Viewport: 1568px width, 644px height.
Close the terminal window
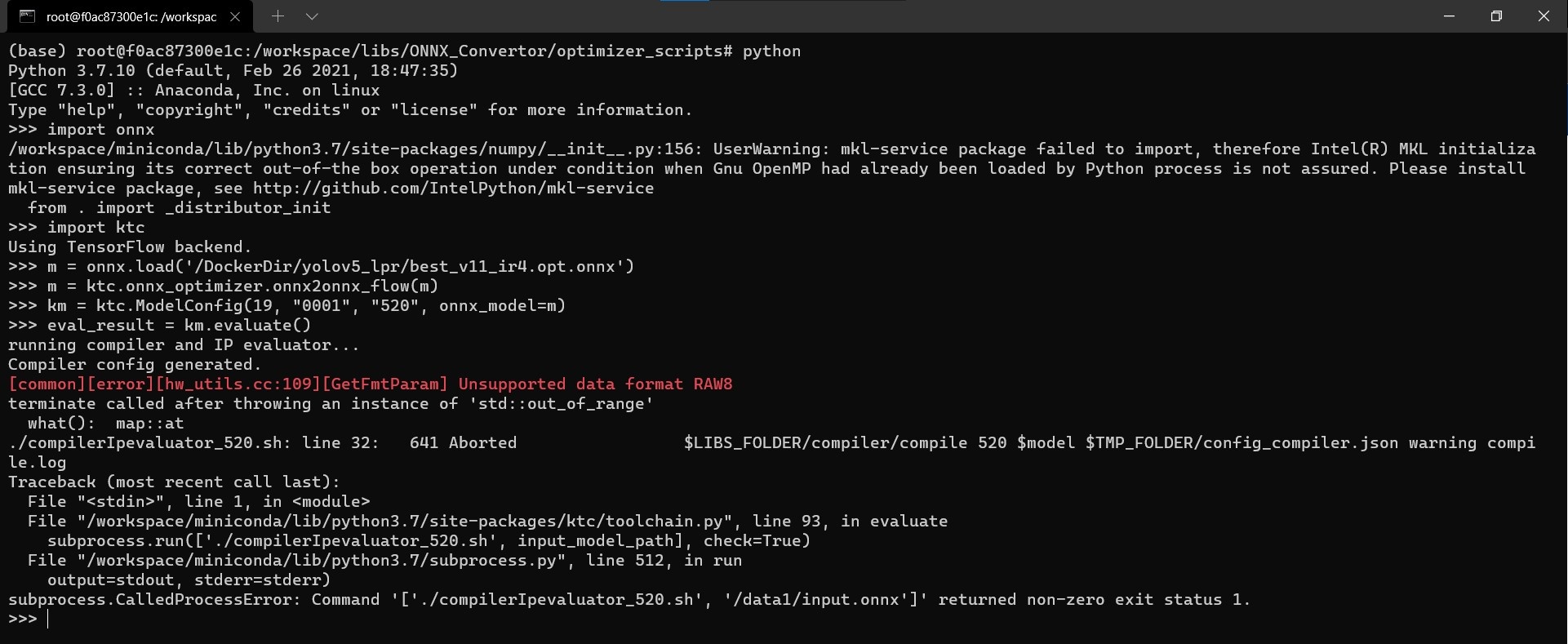click(1544, 16)
